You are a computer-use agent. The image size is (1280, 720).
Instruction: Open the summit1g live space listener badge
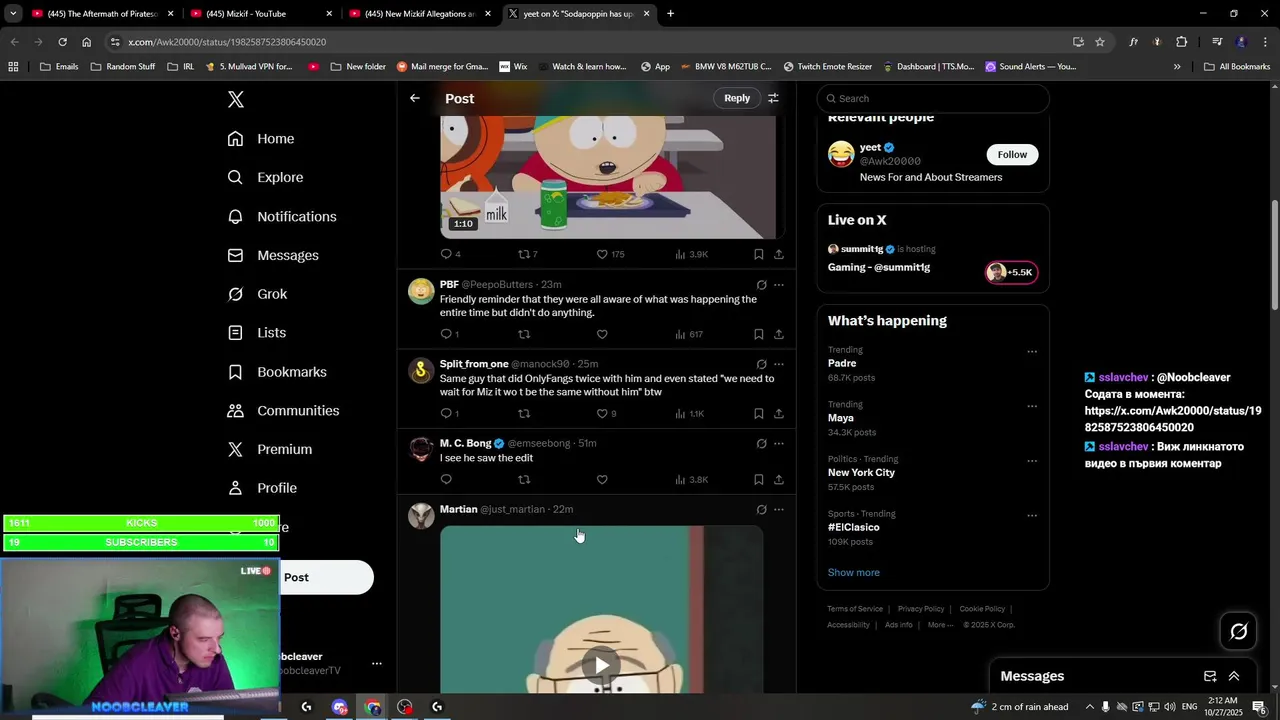1012,272
